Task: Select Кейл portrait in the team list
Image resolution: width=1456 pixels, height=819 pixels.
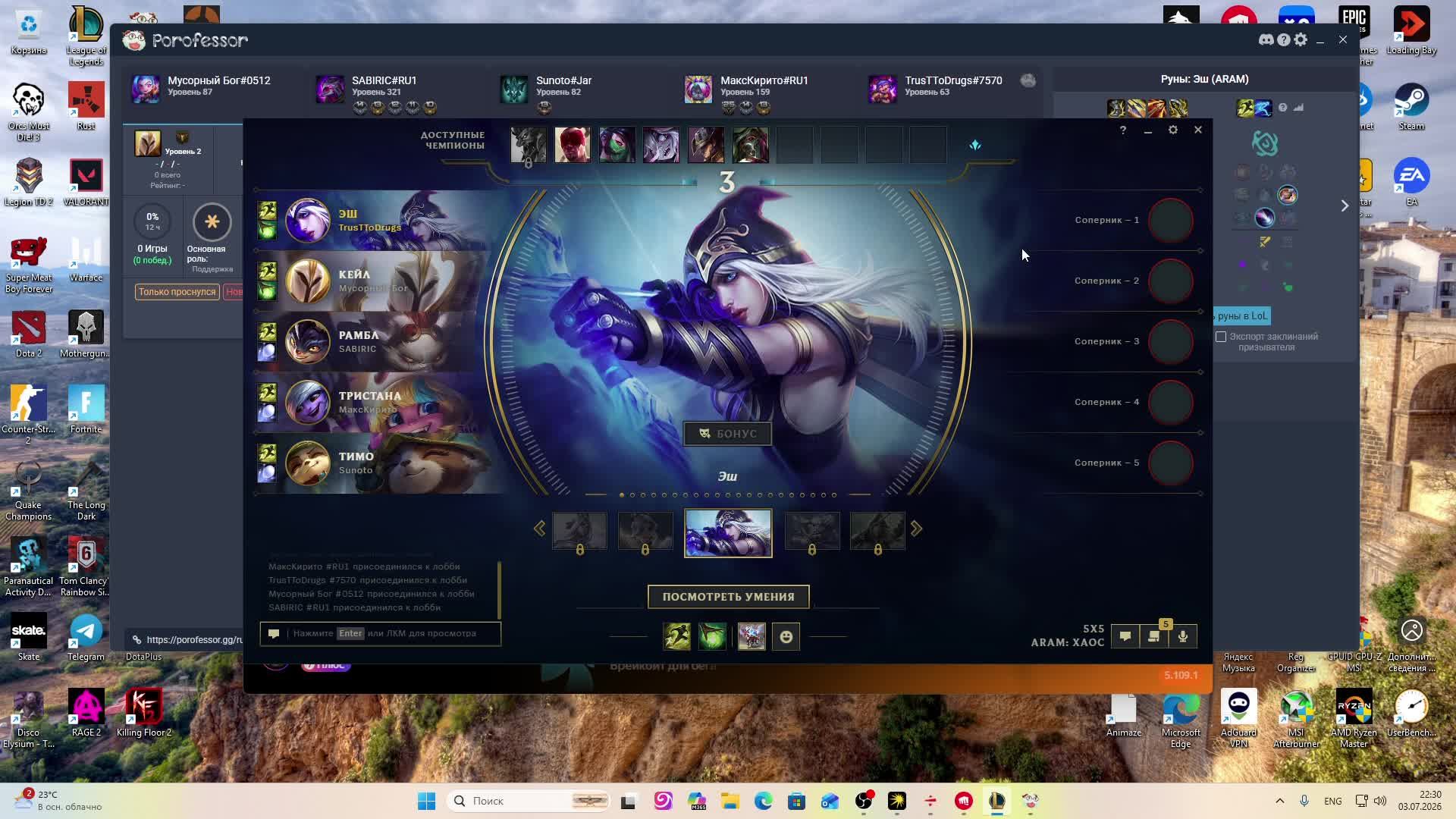Action: (x=307, y=281)
